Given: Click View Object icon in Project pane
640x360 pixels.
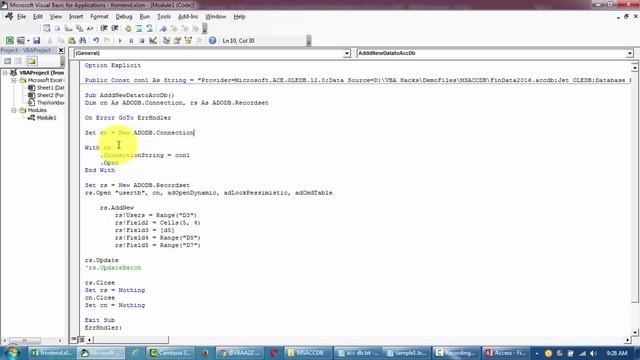Looking at the screenshot, I should coord(18,61).
